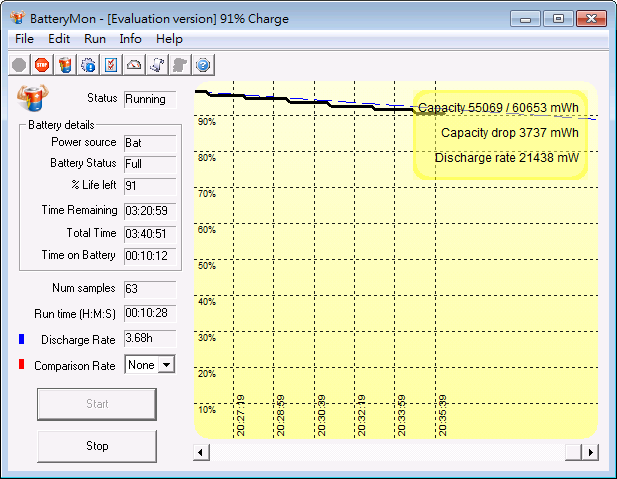
Task: Expand the Comparison Rate dropdown arrow
Action: tap(166, 365)
